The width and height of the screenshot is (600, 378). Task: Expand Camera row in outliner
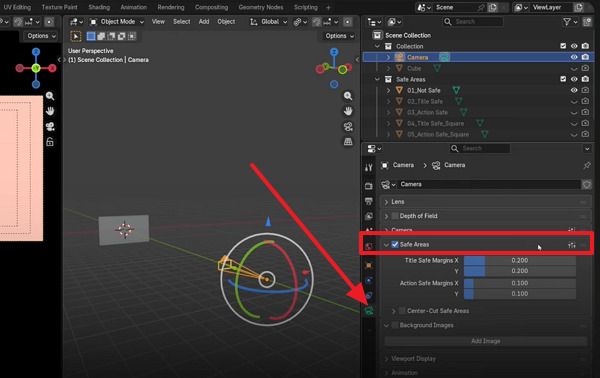388,57
